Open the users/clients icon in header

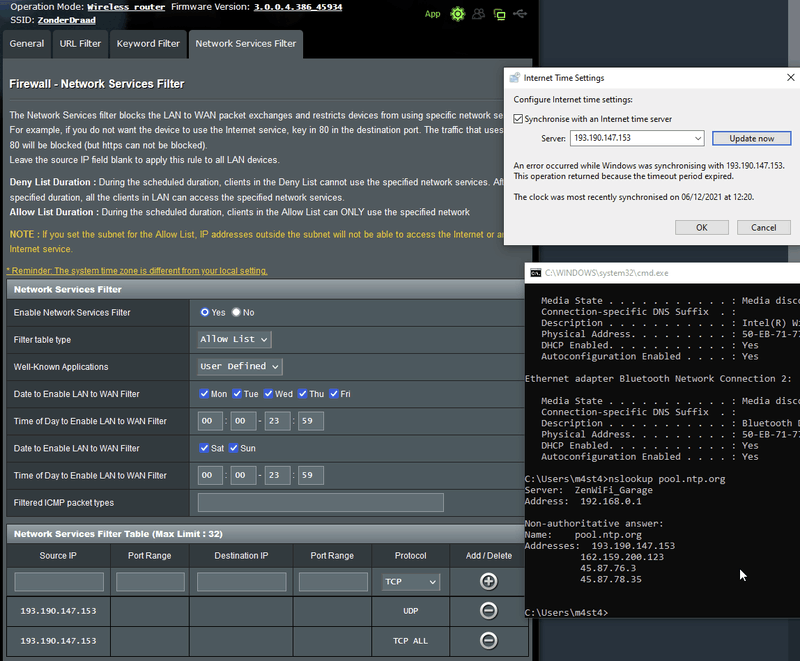[x=478, y=14]
